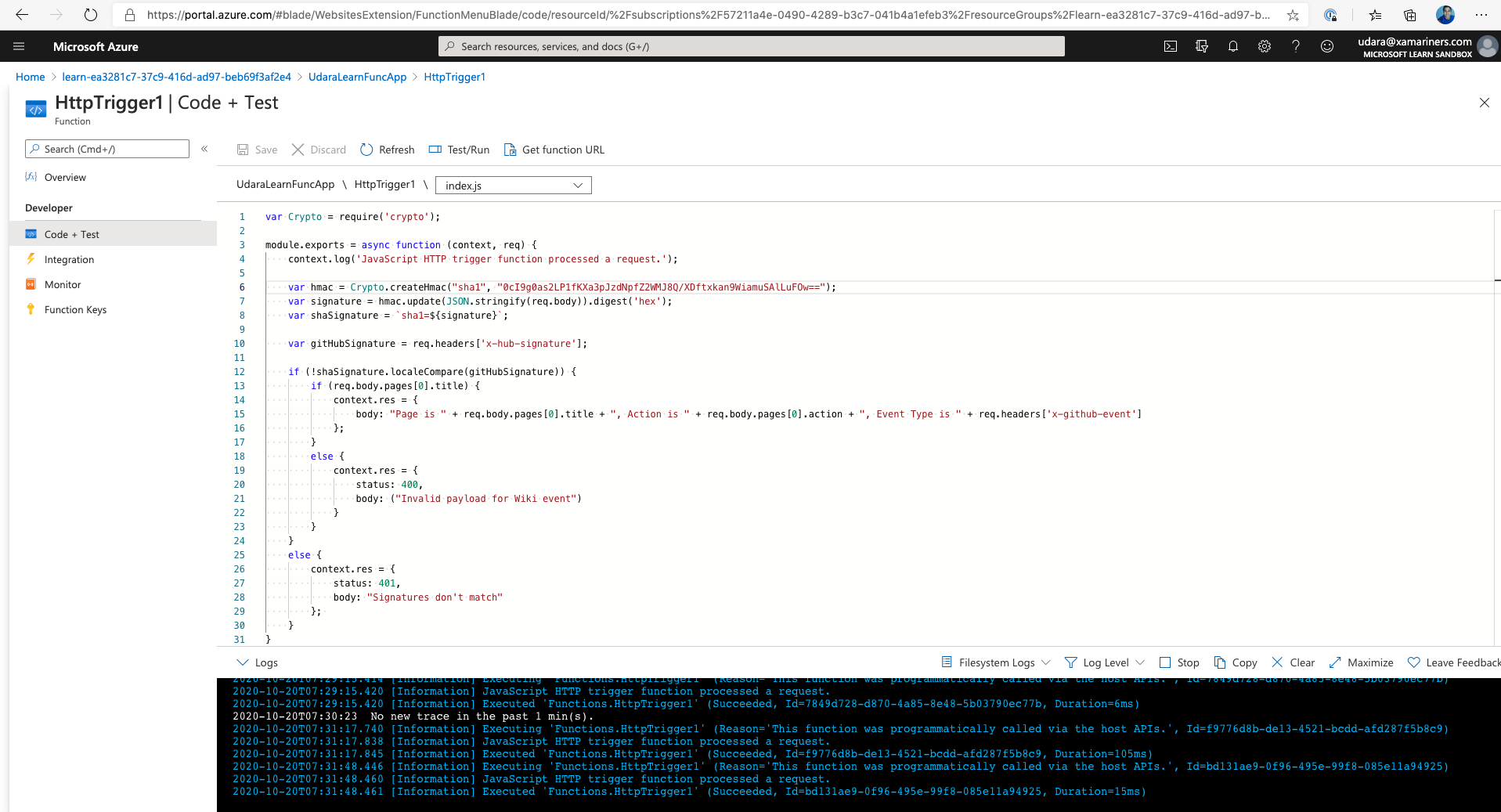Image resolution: width=1501 pixels, height=812 pixels.
Task: Go back in the browser
Action: pyautogui.click(x=22, y=15)
